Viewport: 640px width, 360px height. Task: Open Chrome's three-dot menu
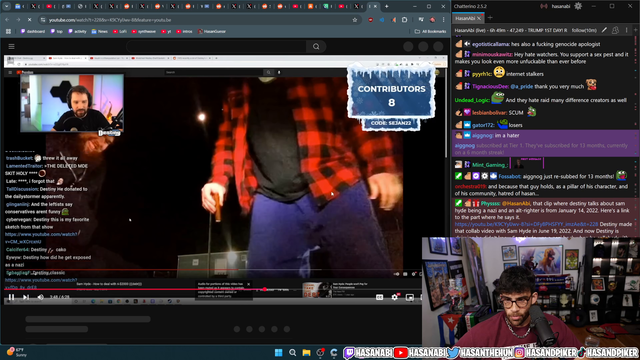(444, 20)
